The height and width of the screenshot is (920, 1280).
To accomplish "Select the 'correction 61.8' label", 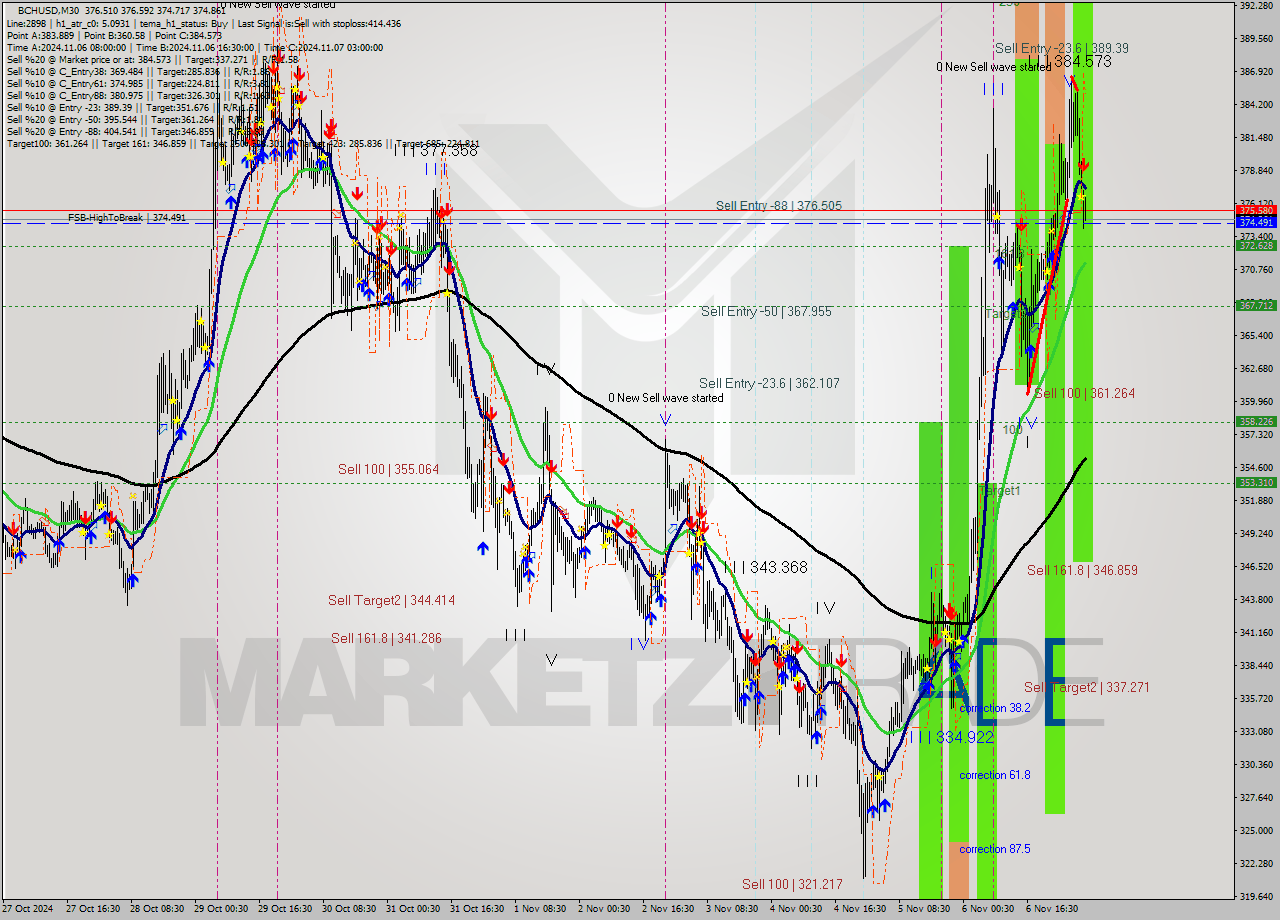I will [x=994, y=775].
